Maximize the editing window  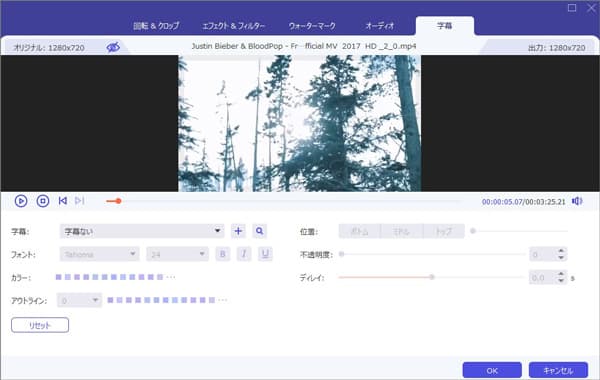572,7
